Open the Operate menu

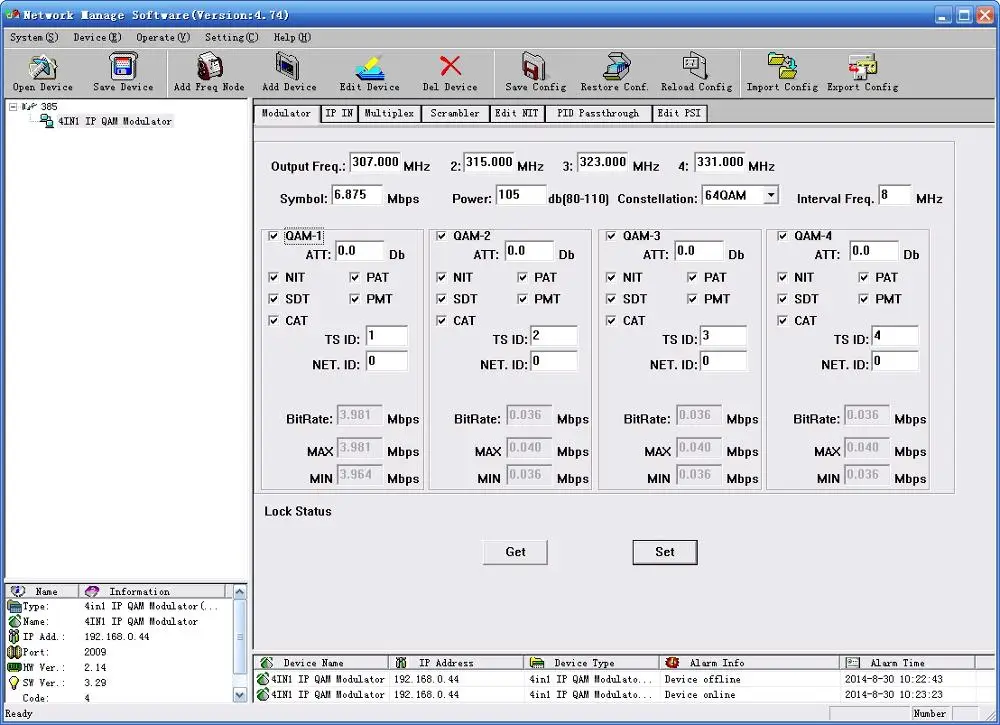tap(162, 38)
